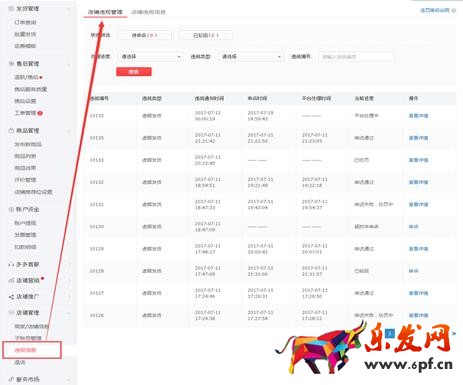The image size is (463, 385).
Task: Click the 店铺营销 chart icon in sidebar
Action: click(x=11, y=281)
